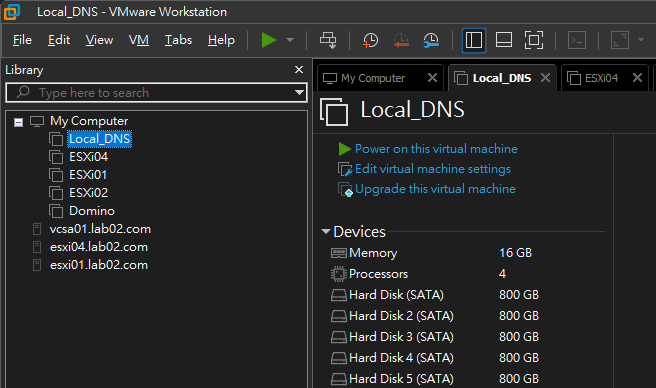Open the library search dropdown arrow

coord(299,93)
